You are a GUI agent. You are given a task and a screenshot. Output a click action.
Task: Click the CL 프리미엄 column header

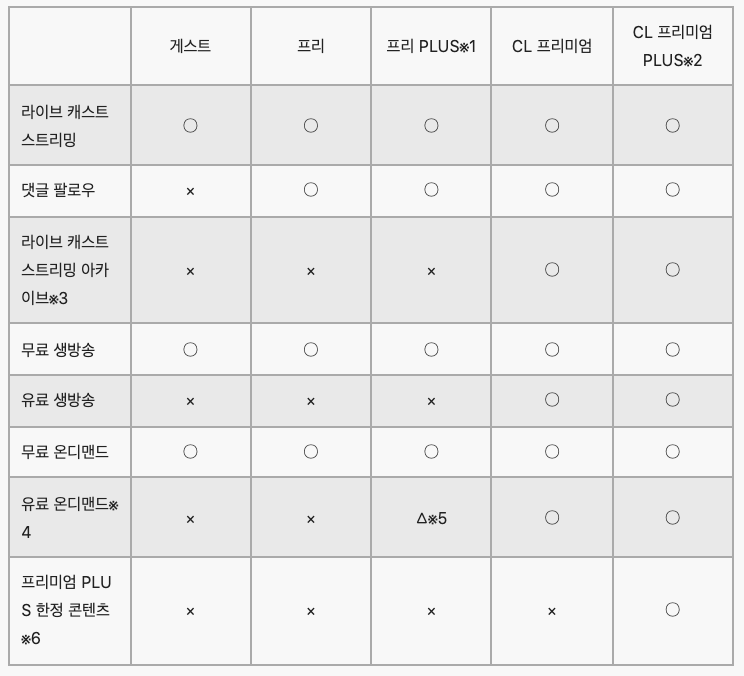(x=552, y=46)
